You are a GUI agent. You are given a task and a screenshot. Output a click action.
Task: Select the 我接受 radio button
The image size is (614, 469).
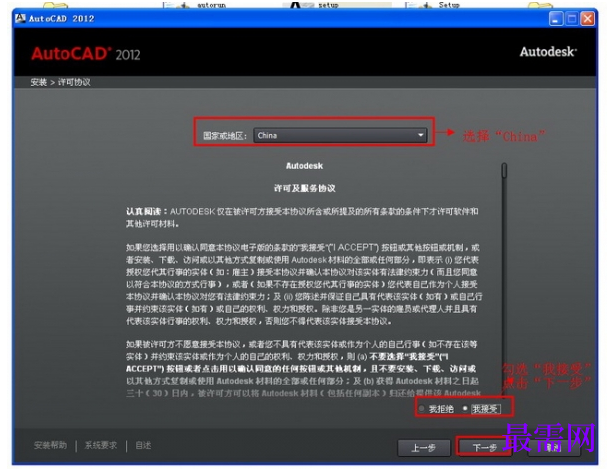(x=465, y=408)
